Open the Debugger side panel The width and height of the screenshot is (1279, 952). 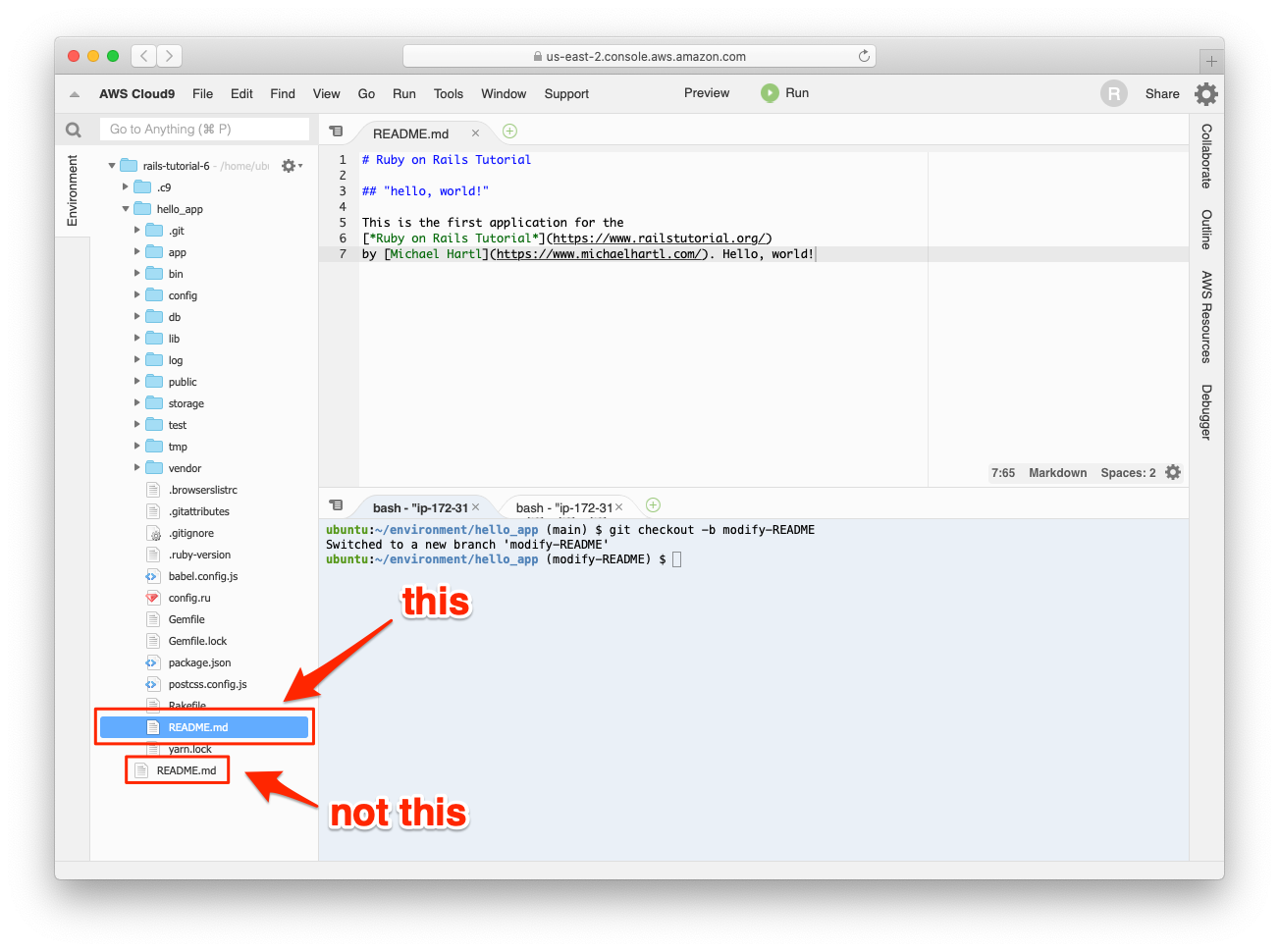point(1206,412)
